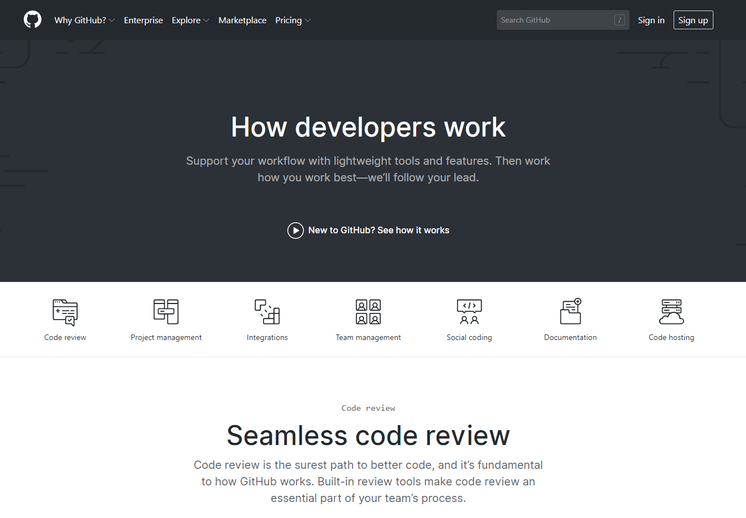Viewport: 746px width, 518px height.
Task: Expand the Explore dropdown menu
Action: tap(190, 20)
